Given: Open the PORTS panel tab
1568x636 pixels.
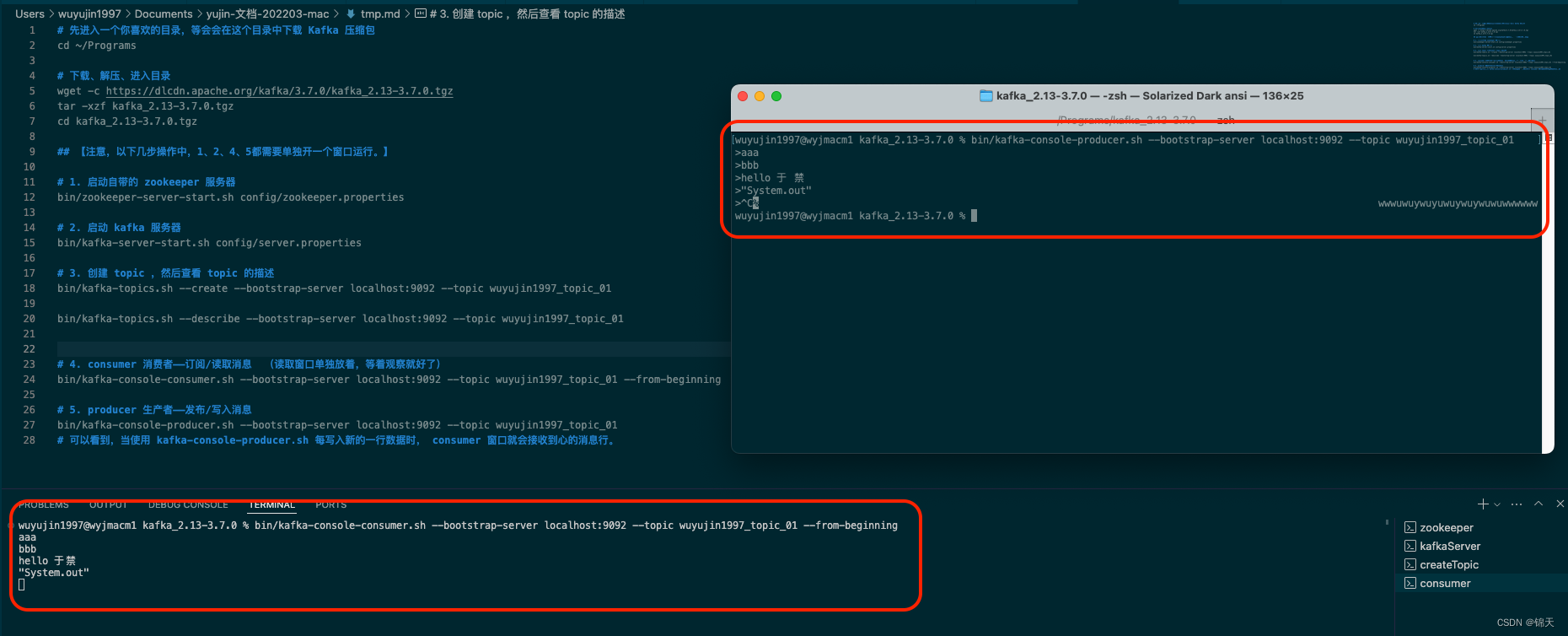Looking at the screenshot, I should tap(331, 504).
